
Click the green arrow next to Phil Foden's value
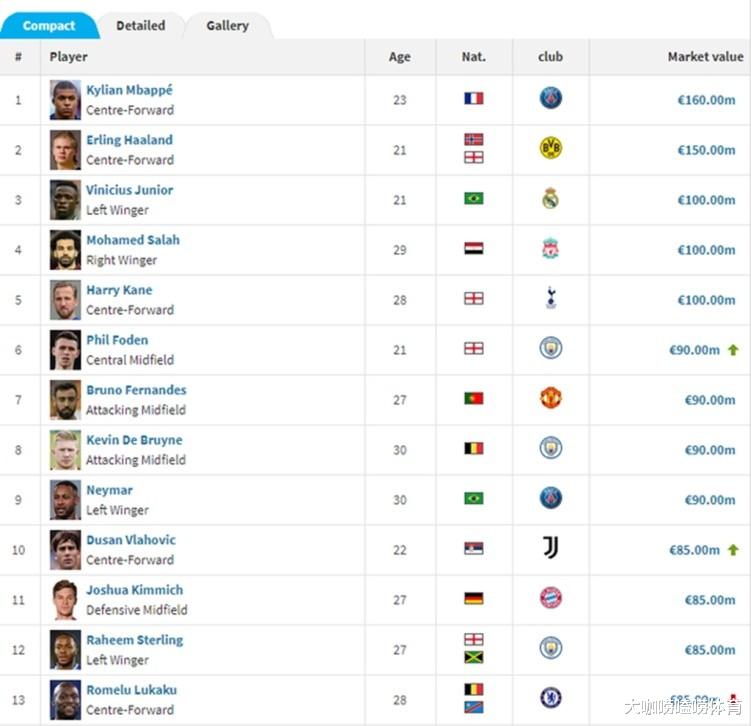tap(733, 350)
